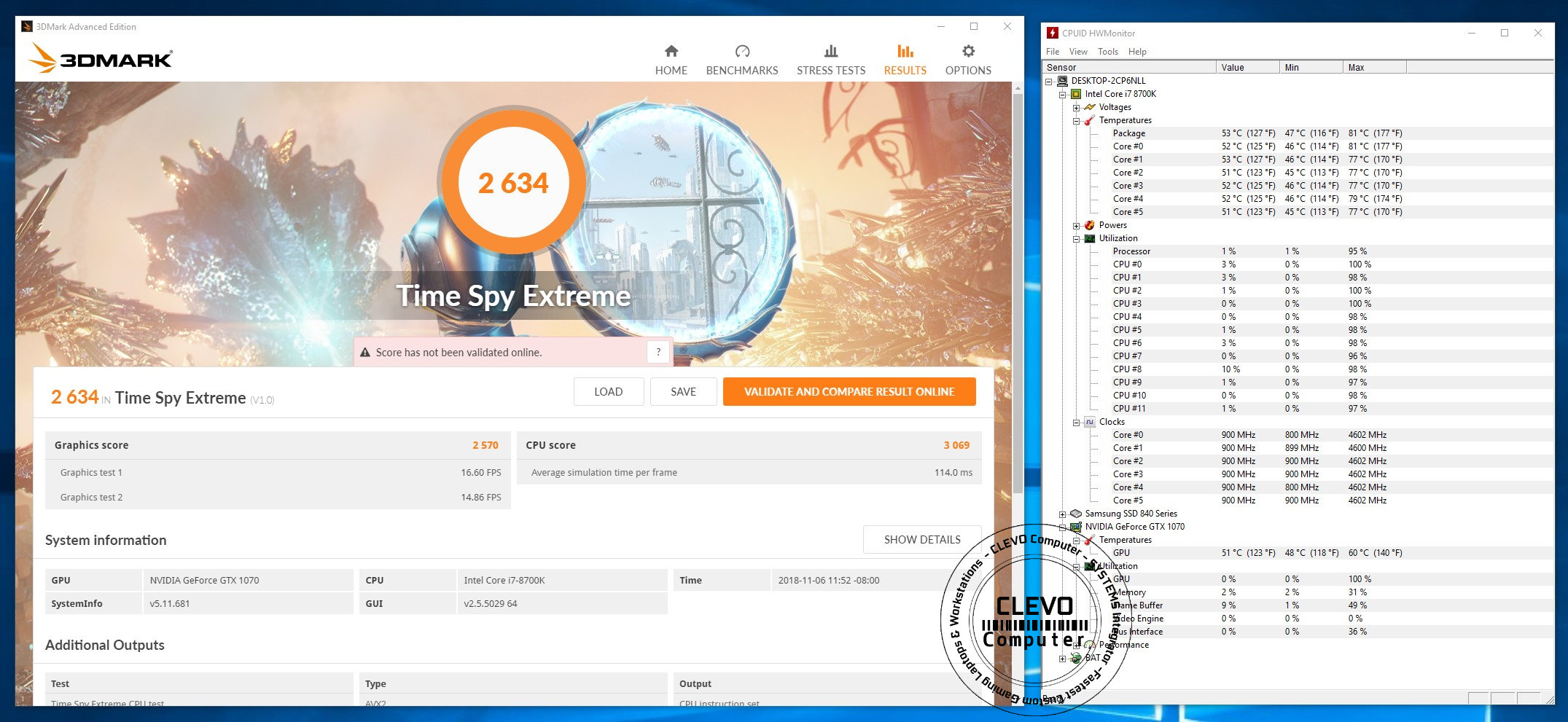Click the GUI version v2.5.5029 64
This screenshot has height=722, width=1568.
(491, 604)
